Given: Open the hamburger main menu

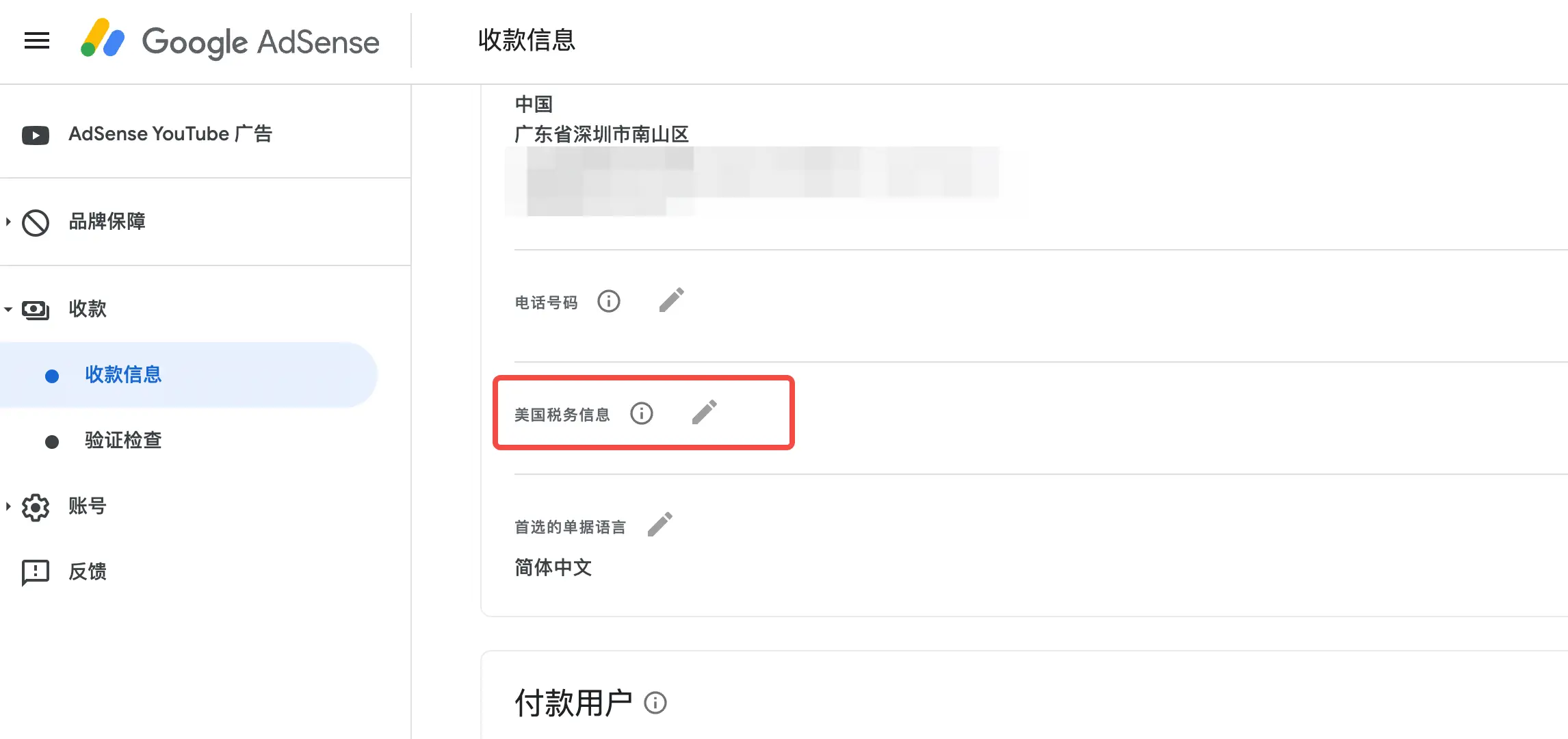Looking at the screenshot, I should [x=37, y=41].
